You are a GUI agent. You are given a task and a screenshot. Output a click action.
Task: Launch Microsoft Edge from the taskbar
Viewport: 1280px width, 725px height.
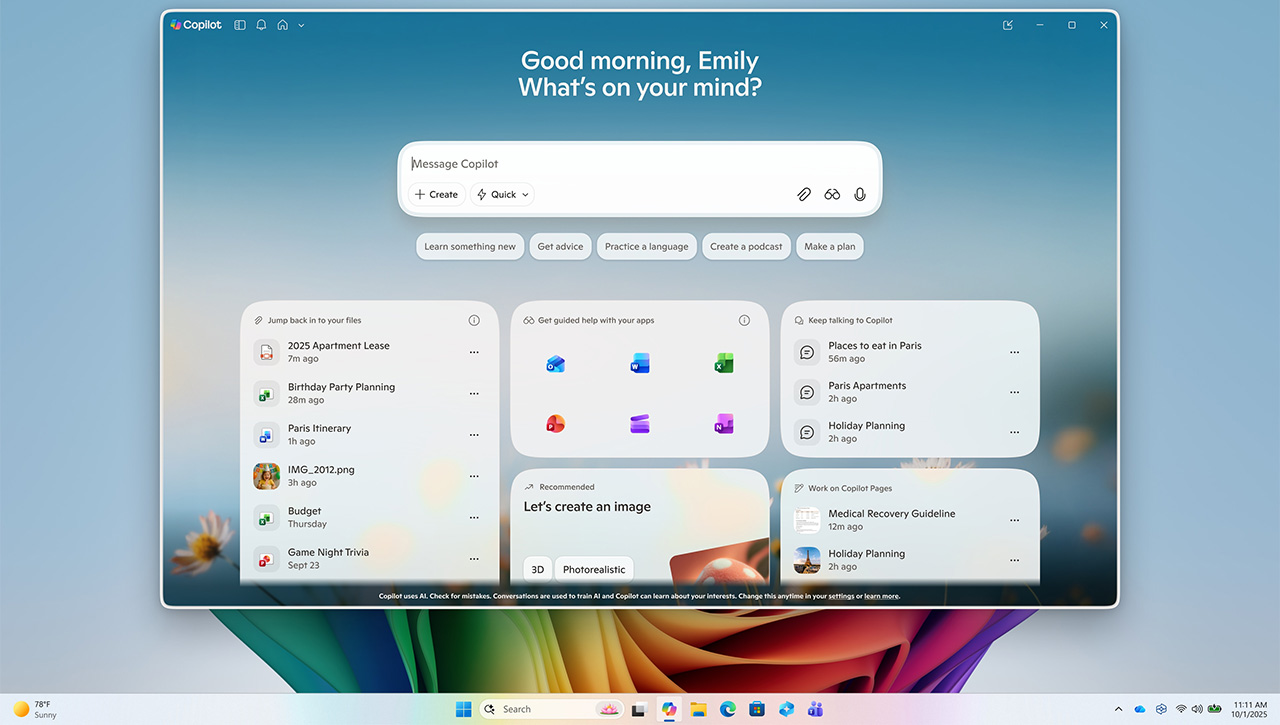click(728, 709)
